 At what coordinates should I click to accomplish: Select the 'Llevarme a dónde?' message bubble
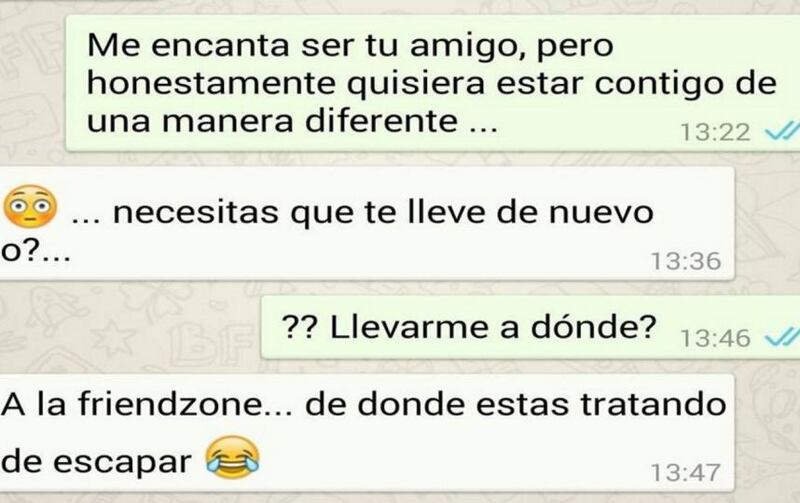(531, 328)
